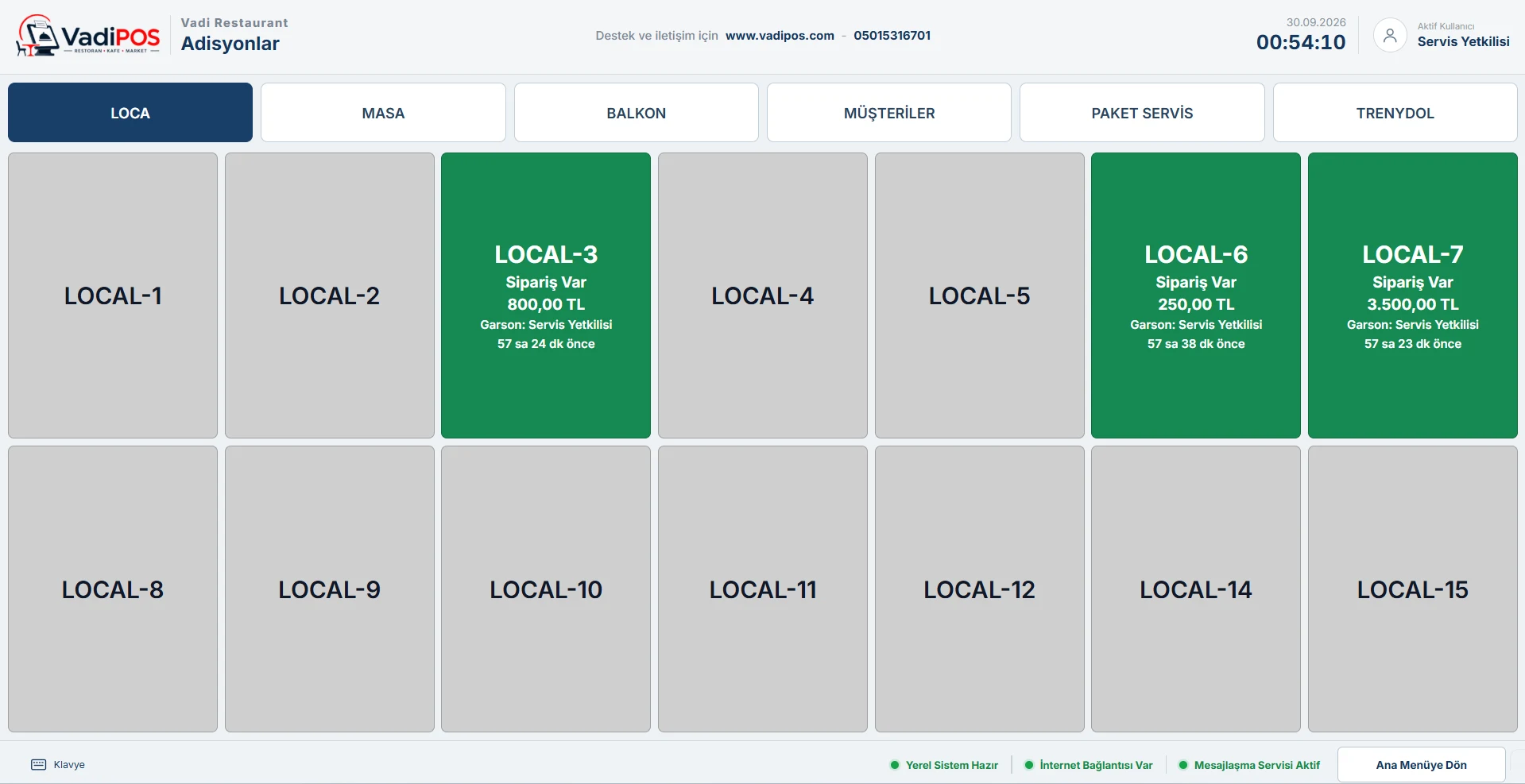Open LOCAL-7 order of 3.500,00 TL

point(1413,295)
